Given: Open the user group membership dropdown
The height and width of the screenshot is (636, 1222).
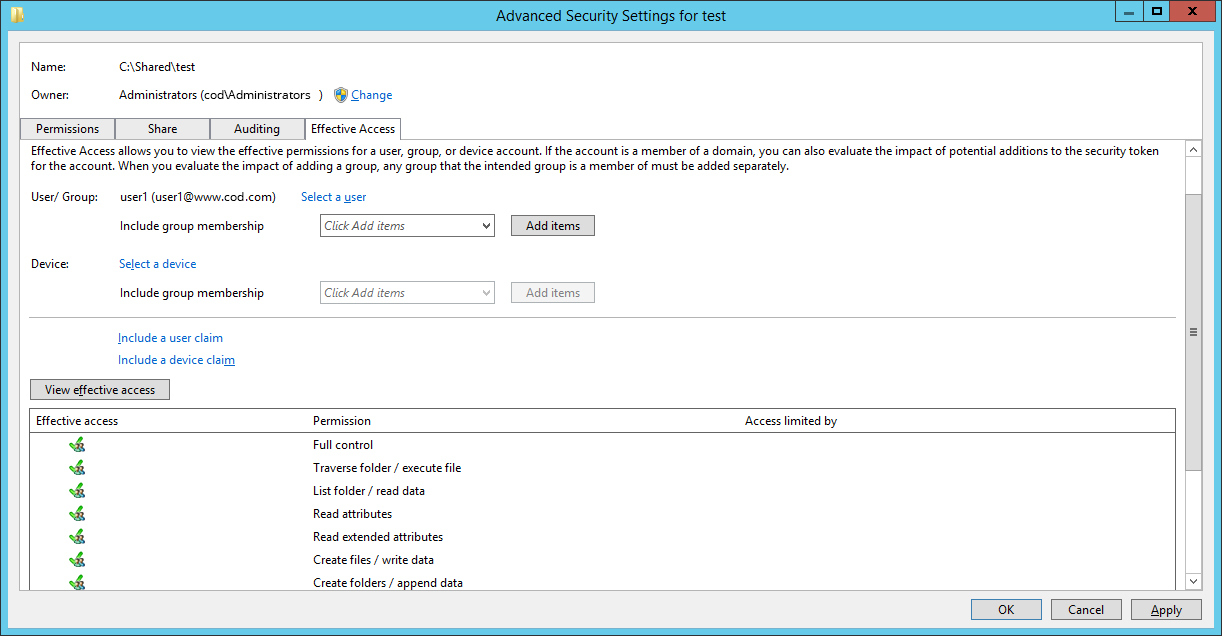Looking at the screenshot, I should click(408, 226).
